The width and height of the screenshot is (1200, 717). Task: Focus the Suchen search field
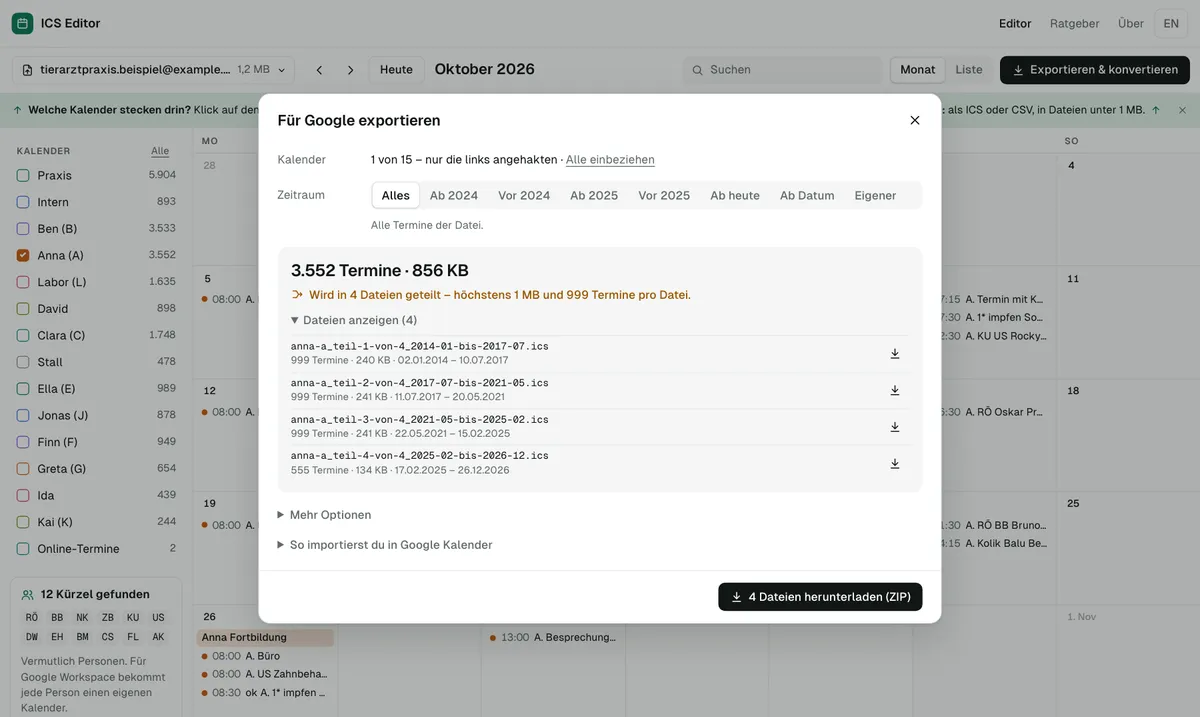pyautogui.click(x=783, y=70)
